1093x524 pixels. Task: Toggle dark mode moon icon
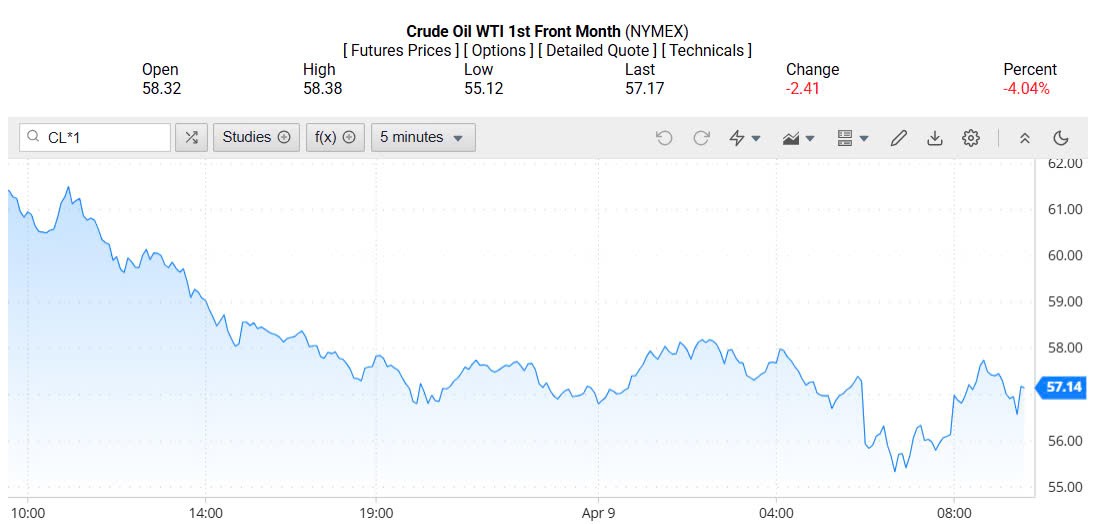(x=1061, y=138)
